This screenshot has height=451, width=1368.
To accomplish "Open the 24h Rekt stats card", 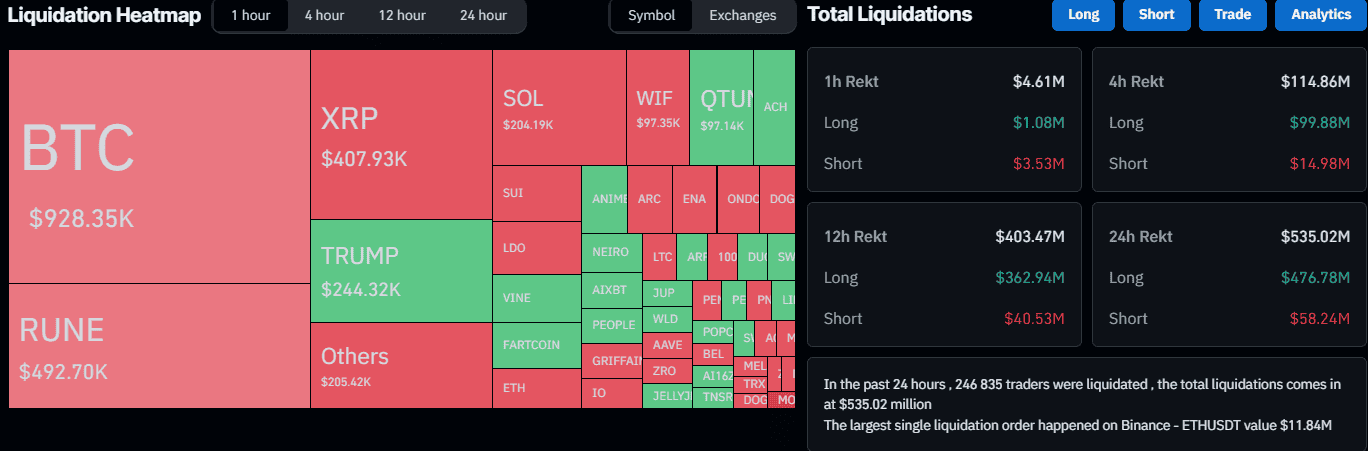I will [x=1229, y=274].
